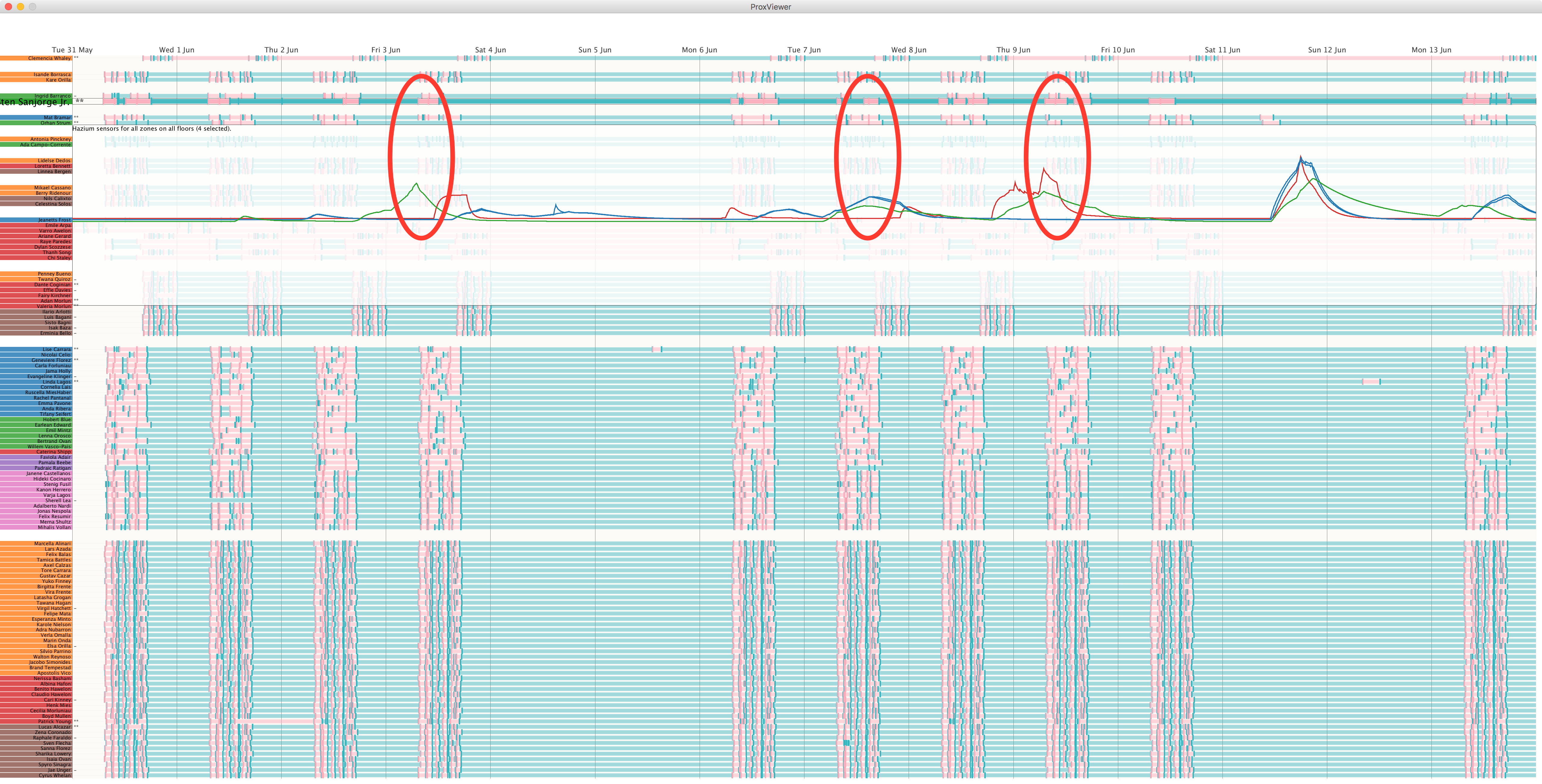Select the Padraic Ratigan row label
Screen dimensions: 1542x784
click(36, 468)
